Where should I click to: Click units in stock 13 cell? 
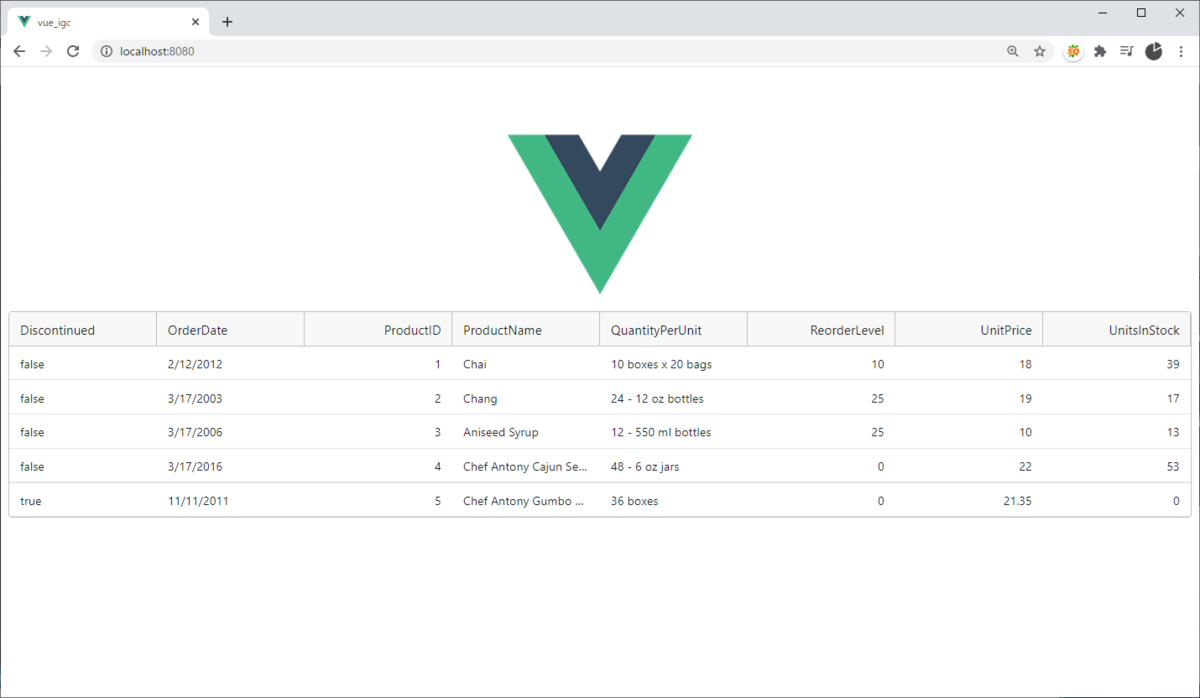[x=1117, y=432]
